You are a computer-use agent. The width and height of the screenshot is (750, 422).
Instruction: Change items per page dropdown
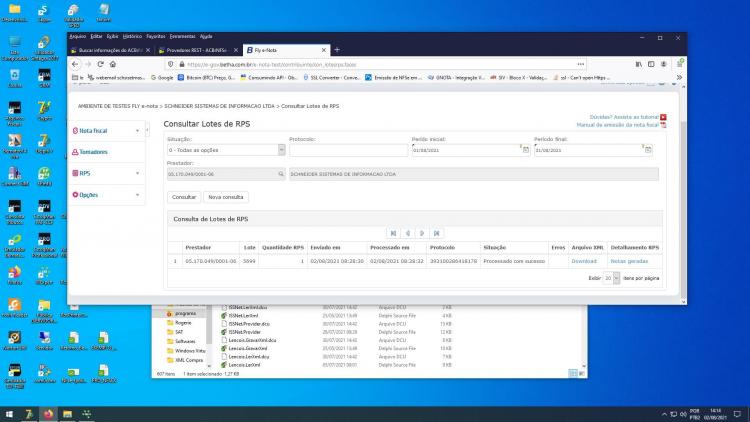click(x=611, y=278)
